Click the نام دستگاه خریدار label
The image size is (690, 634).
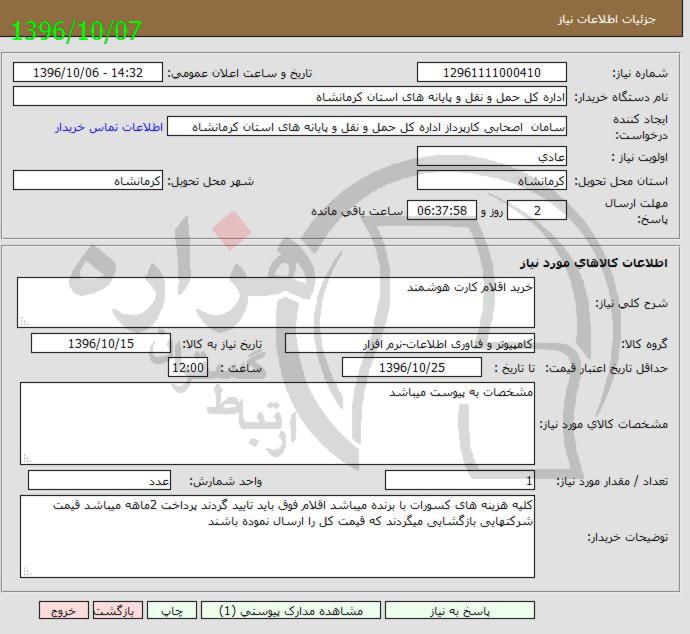pyautogui.click(x=621, y=97)
